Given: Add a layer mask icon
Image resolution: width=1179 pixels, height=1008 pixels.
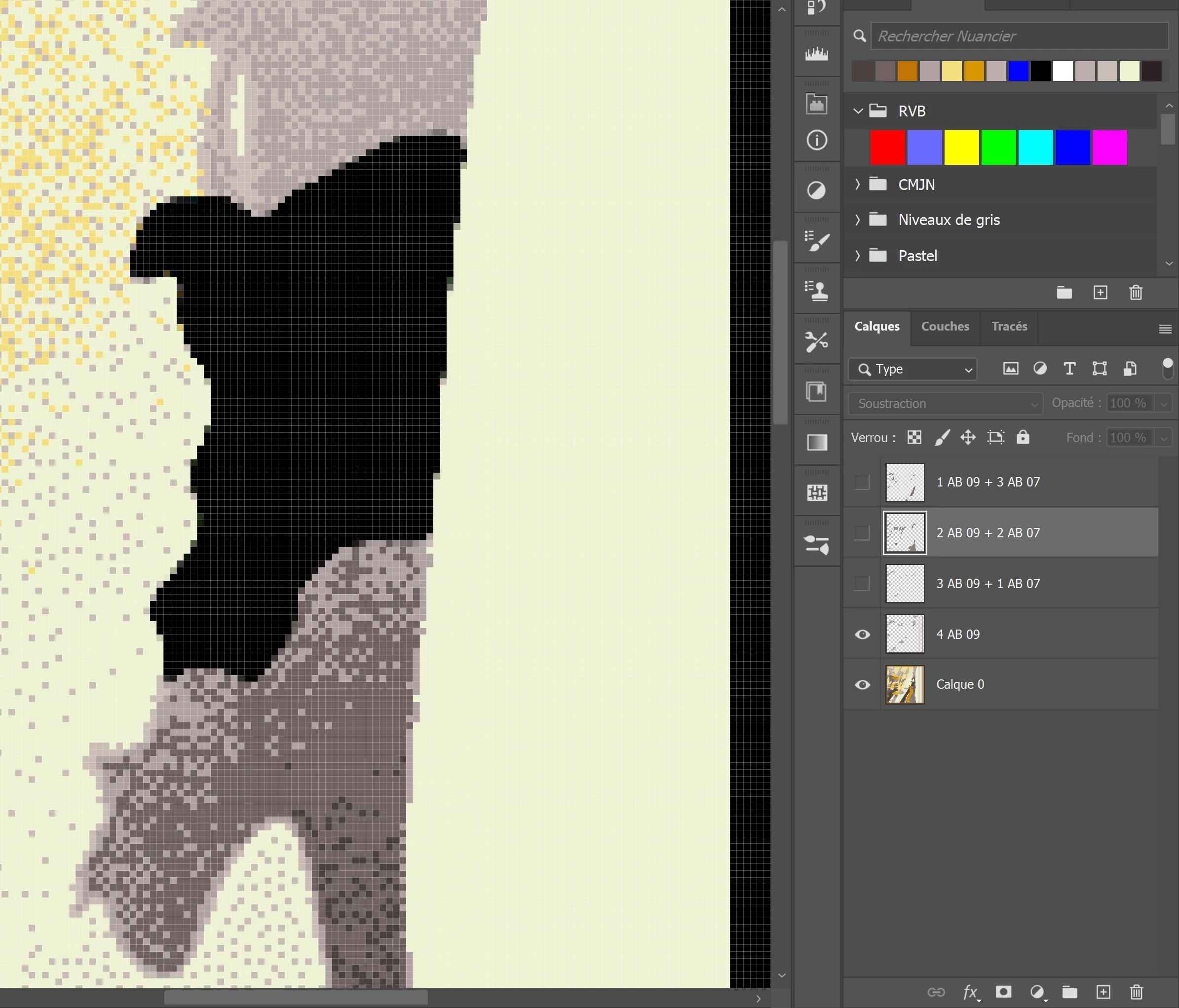Looking at the screenshot, I should tap(1003, 992).
